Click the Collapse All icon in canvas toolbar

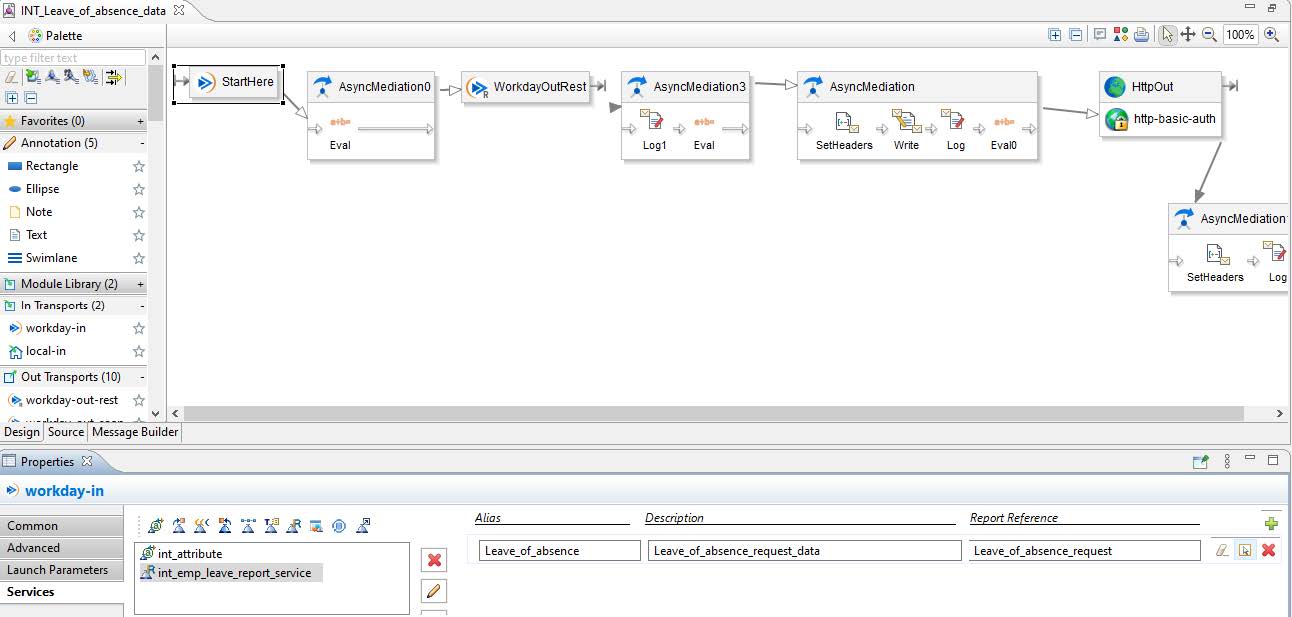(1076, 34)
